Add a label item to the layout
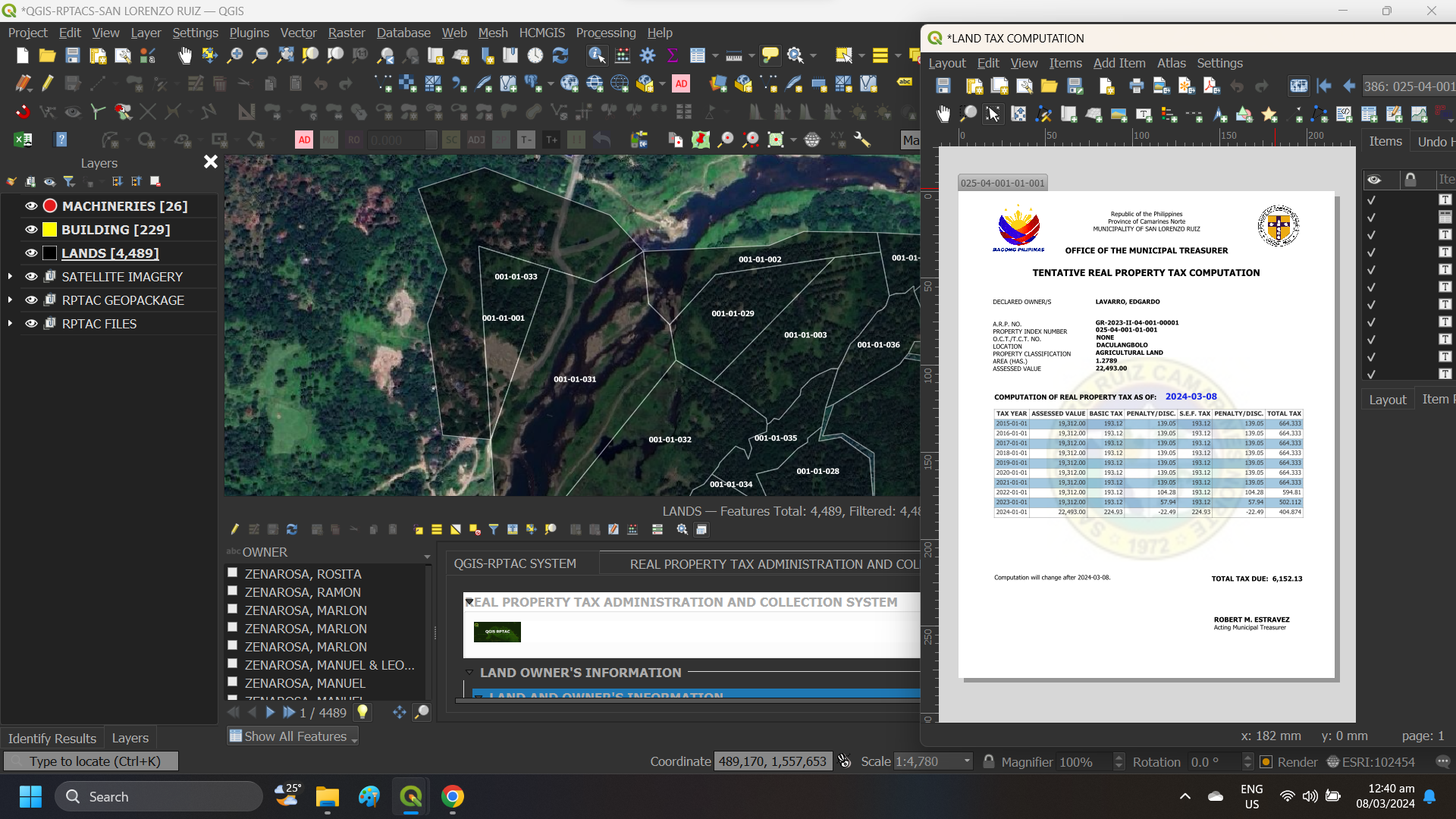 coord(1144,114)
